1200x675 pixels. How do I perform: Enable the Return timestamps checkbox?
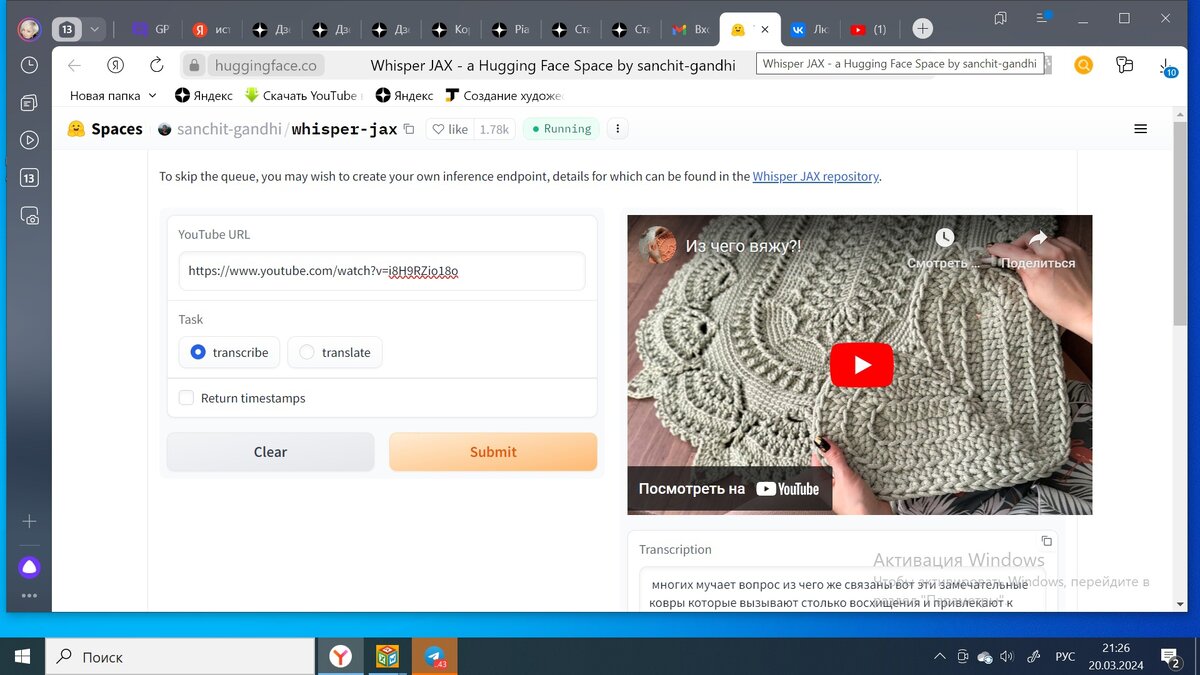tap(186, 398)
